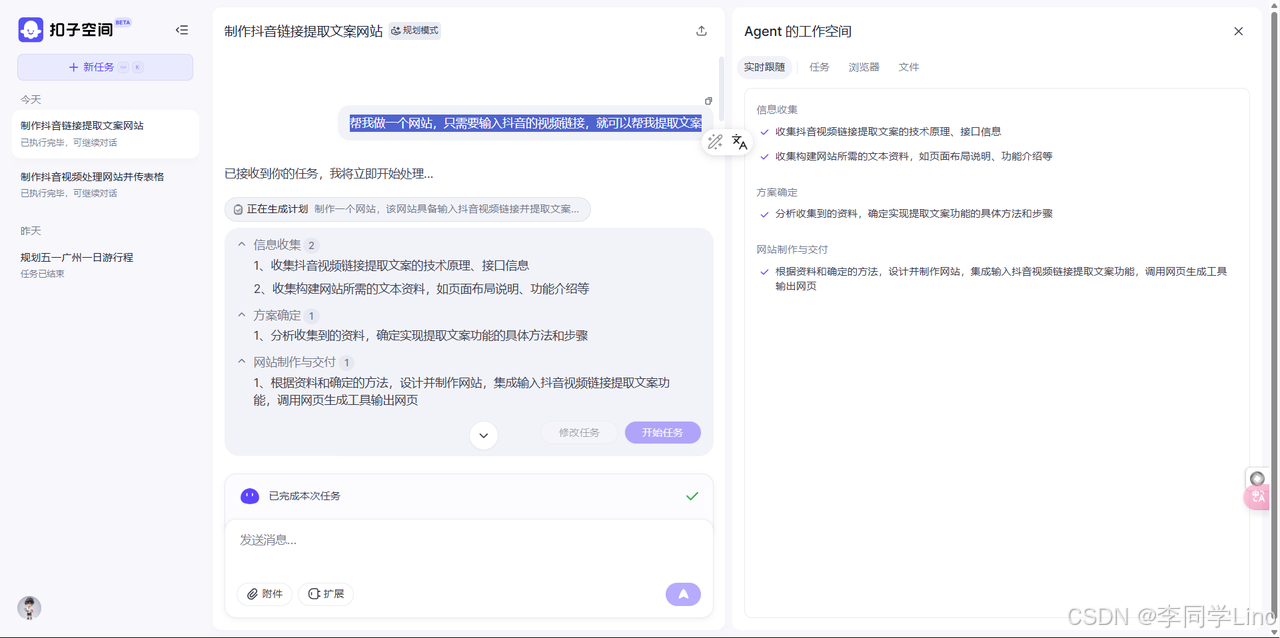Click the 扩展 extension button
The height and width of the screenshot is (638, 1280).
[326, 594]
